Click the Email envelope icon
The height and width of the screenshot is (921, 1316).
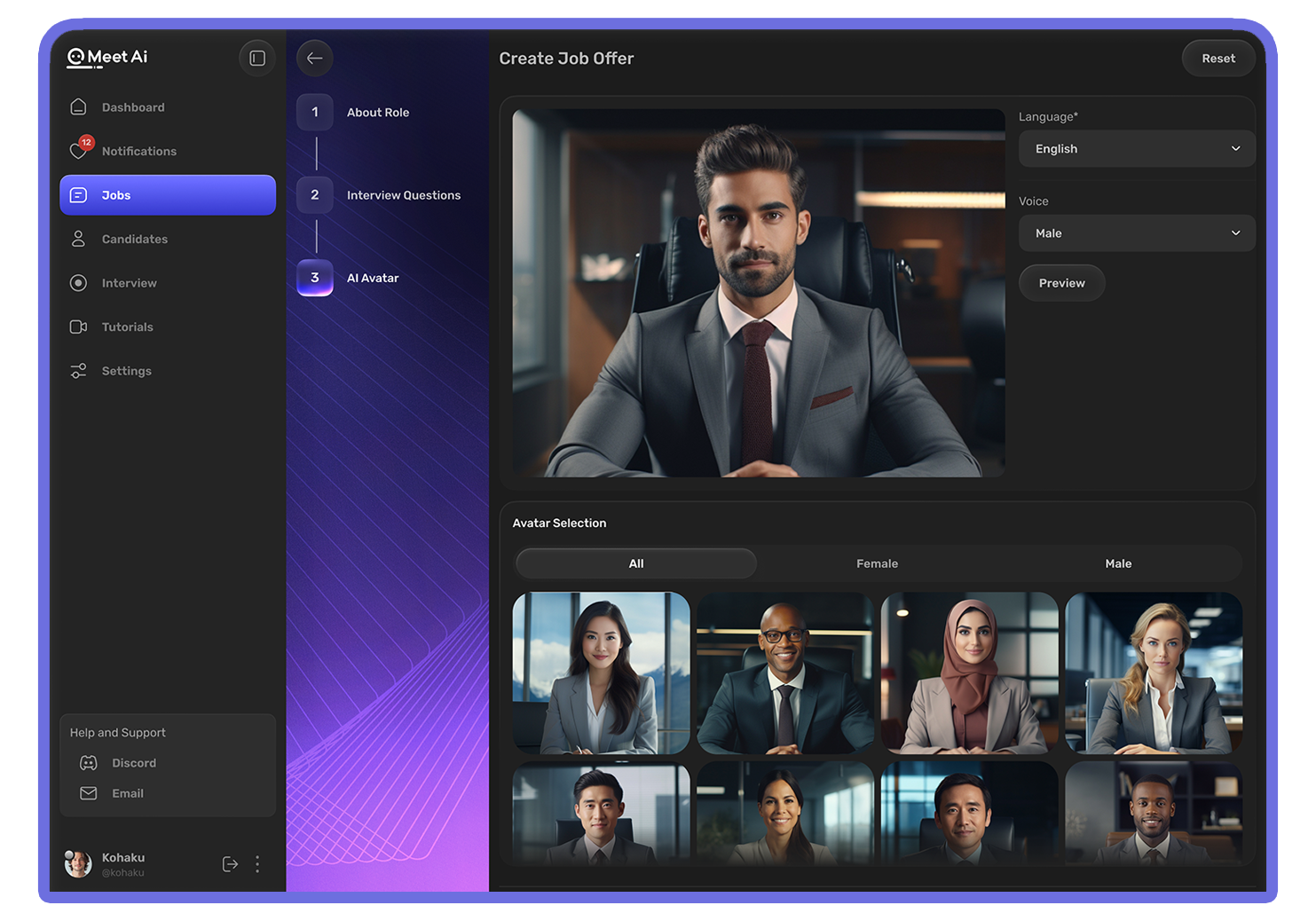[89, 793]
